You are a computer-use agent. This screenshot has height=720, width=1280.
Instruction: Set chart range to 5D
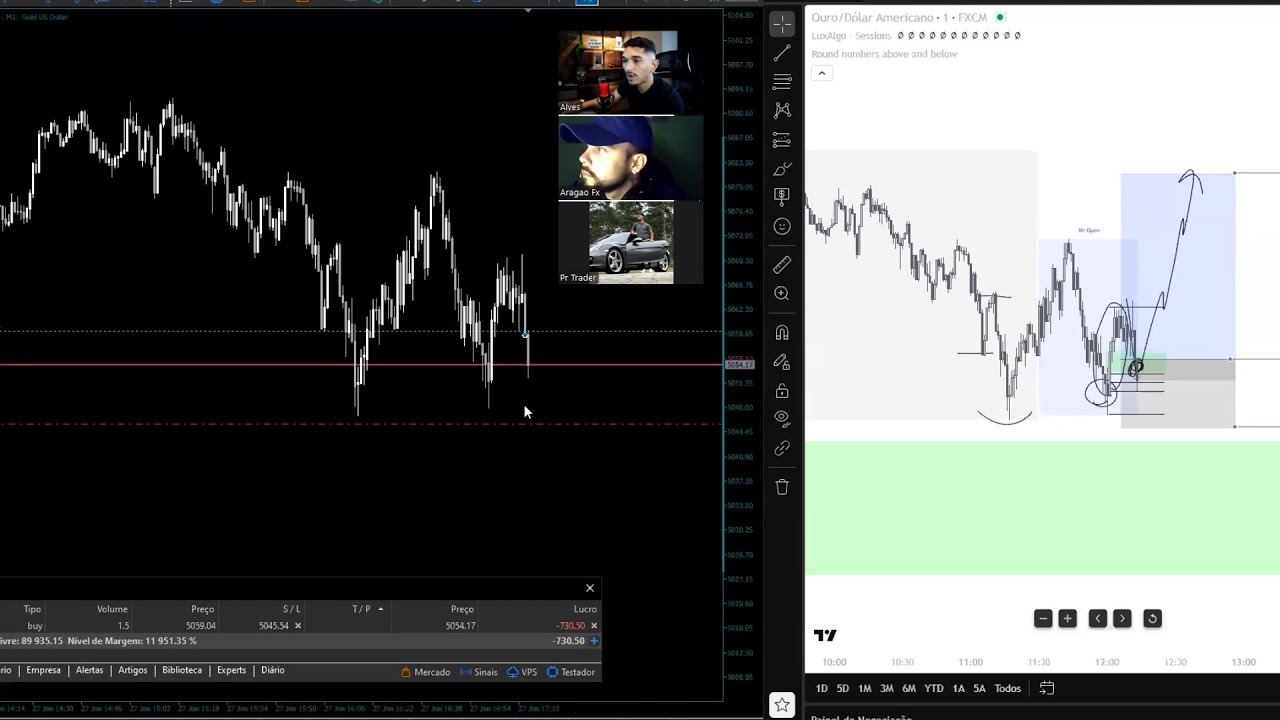click(x=842, y=688)
